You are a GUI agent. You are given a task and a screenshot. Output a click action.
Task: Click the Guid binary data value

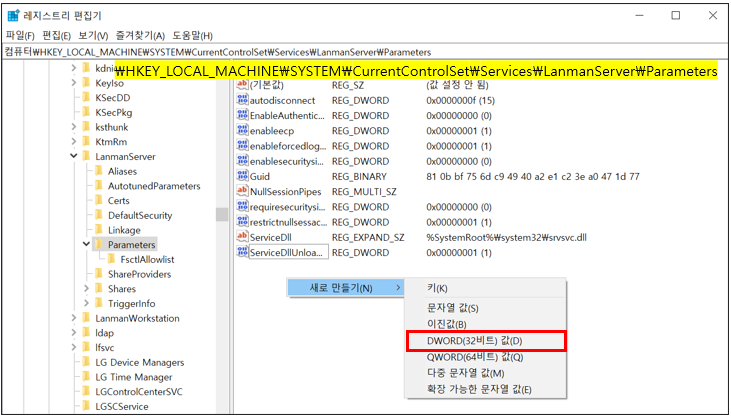pyautogui.click(x=532, y=176)
